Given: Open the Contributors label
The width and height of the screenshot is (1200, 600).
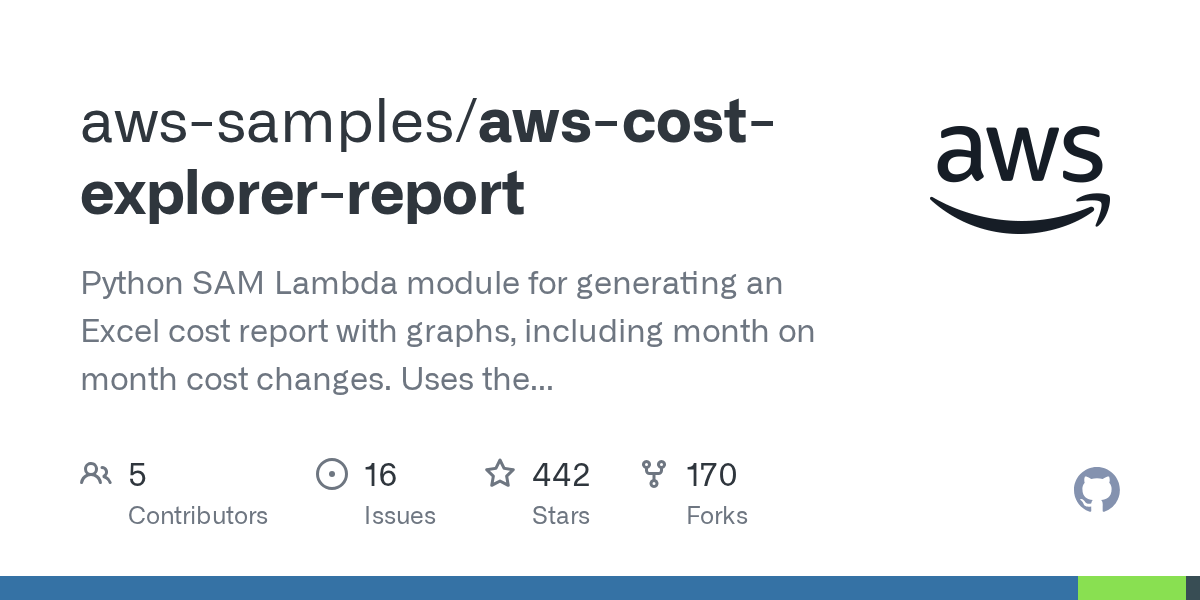Looking at the screenshot, I should 198,516.
